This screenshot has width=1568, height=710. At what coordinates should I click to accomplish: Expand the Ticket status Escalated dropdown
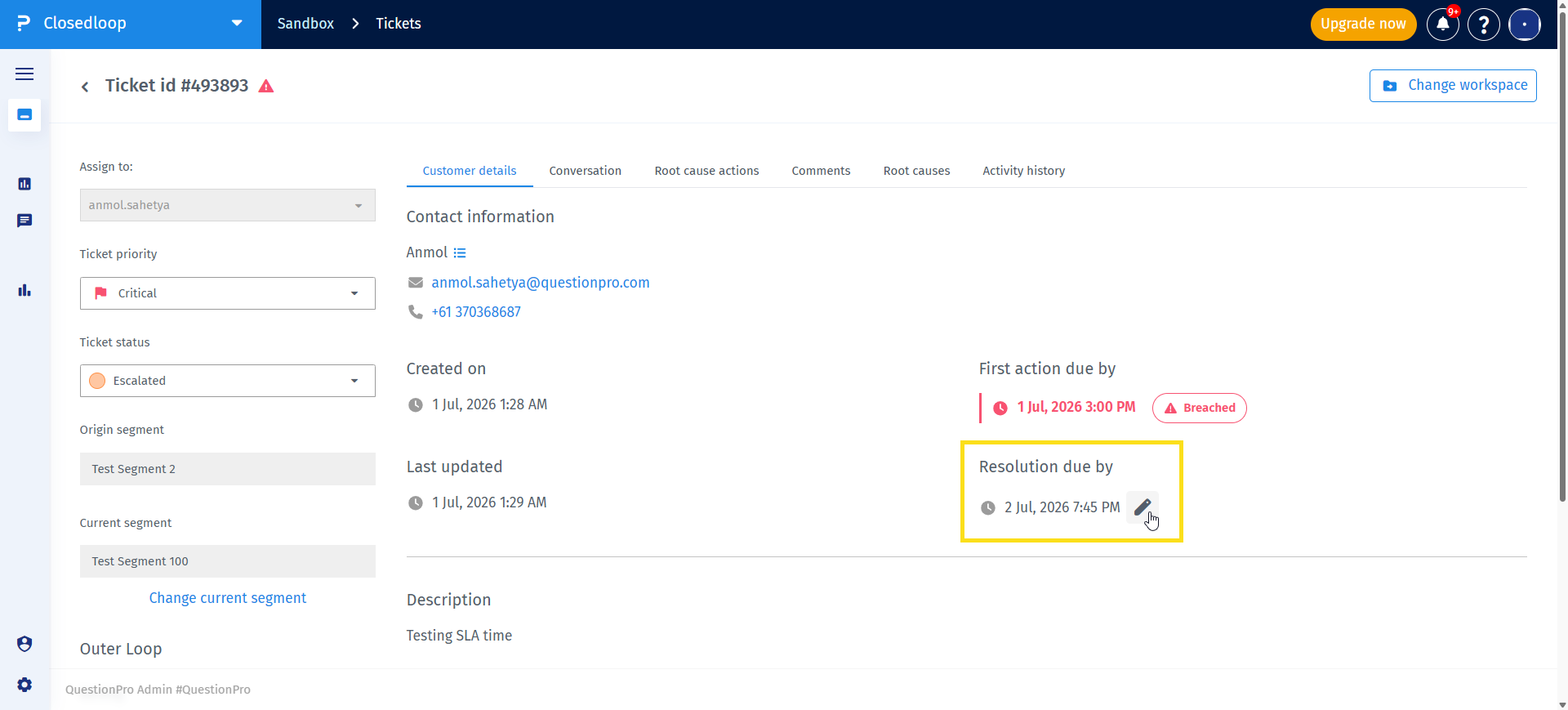[228, 381]
